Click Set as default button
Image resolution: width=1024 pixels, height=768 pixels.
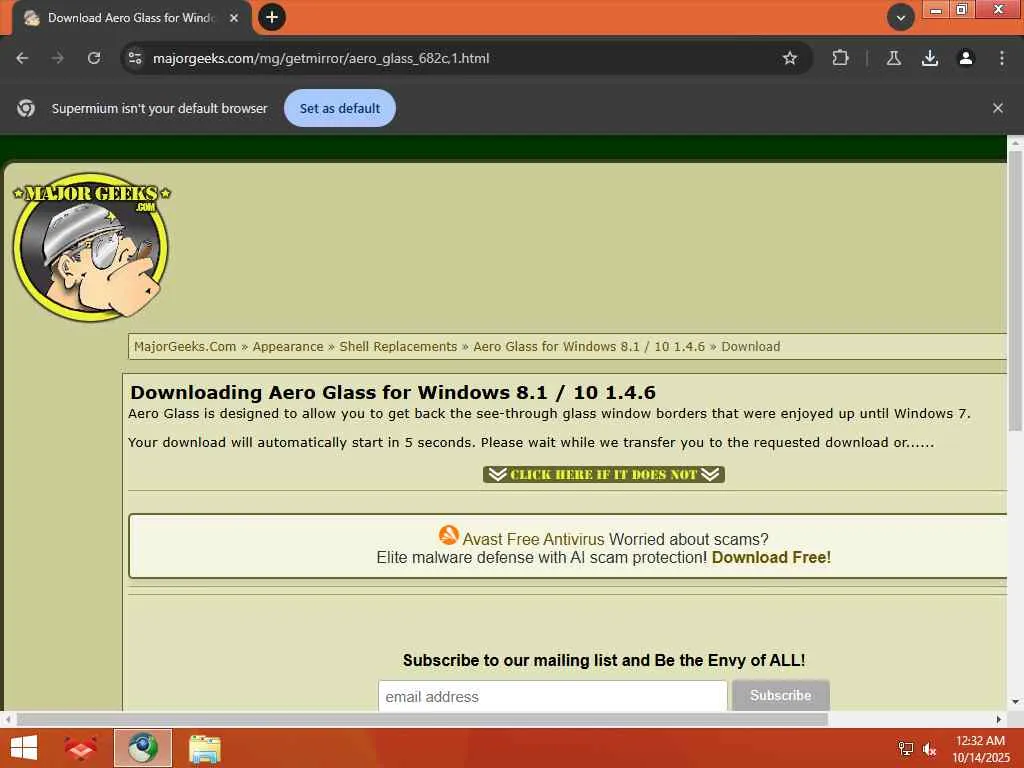click(340, 108)
